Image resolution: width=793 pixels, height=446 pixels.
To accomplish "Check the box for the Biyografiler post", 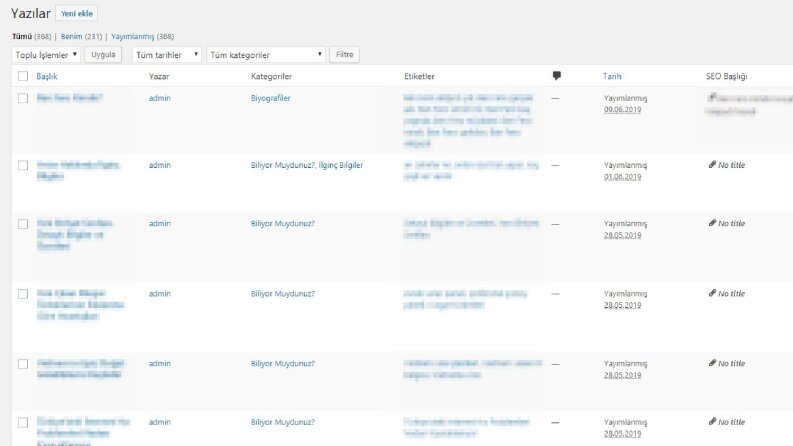I will pos(23,98).
